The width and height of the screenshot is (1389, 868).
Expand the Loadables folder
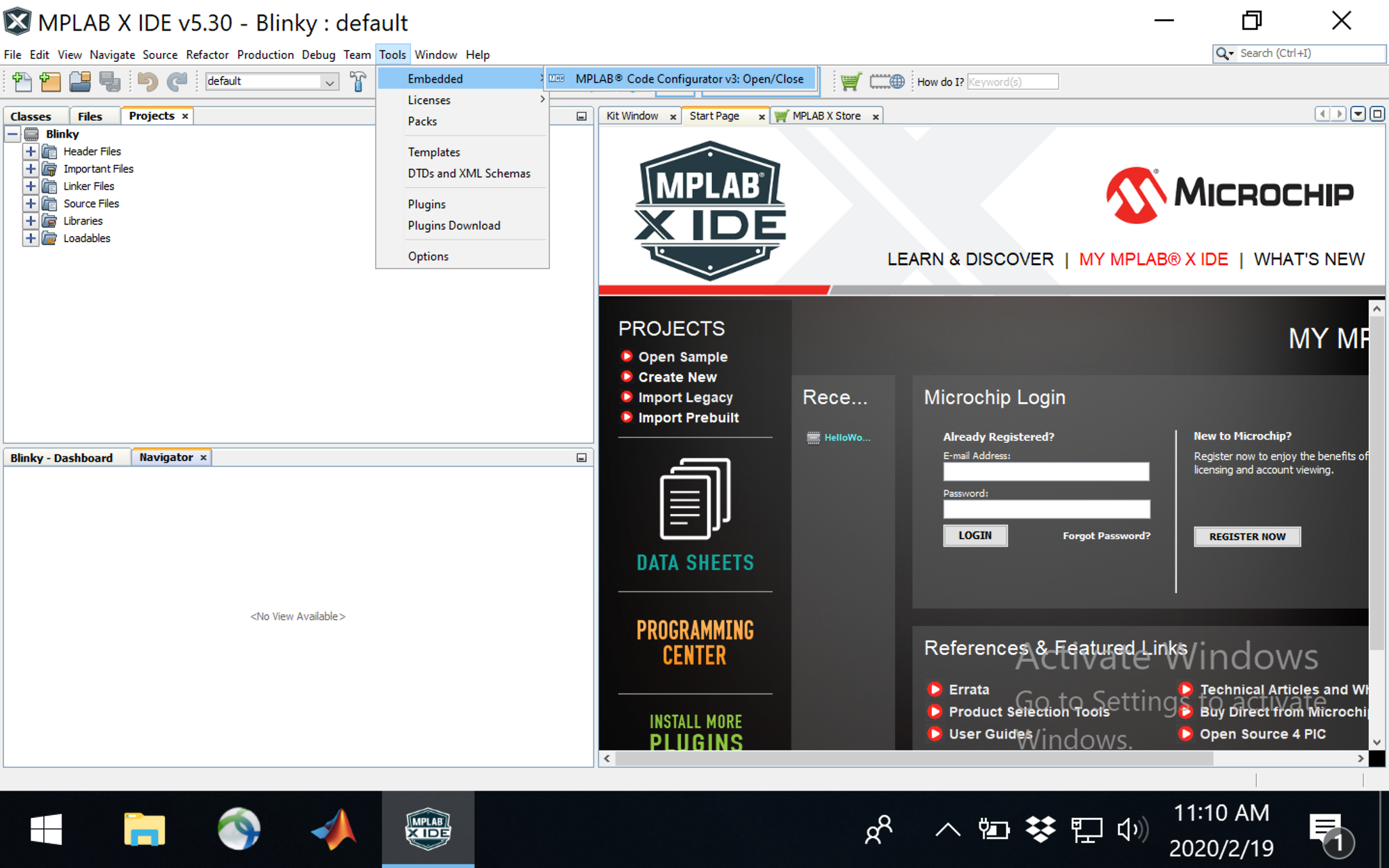pos(31,239)
